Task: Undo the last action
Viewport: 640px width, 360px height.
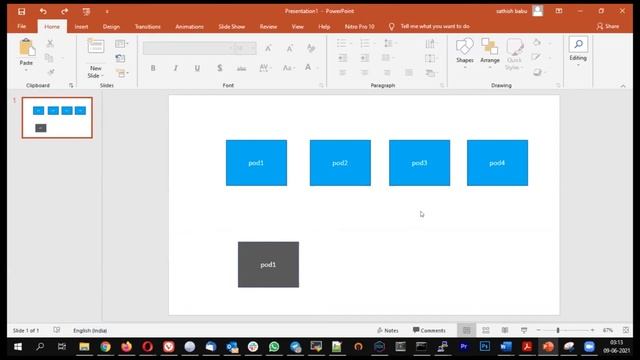Action: [43, 11]
